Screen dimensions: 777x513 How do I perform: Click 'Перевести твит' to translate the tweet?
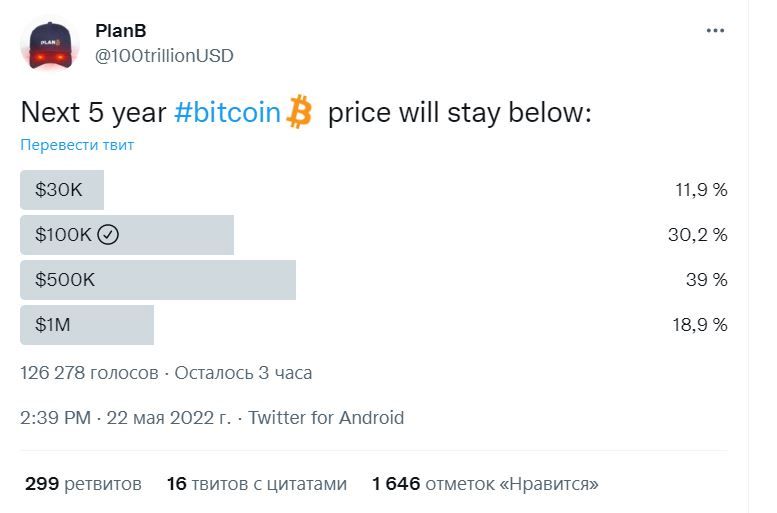[x=77, y=145]
